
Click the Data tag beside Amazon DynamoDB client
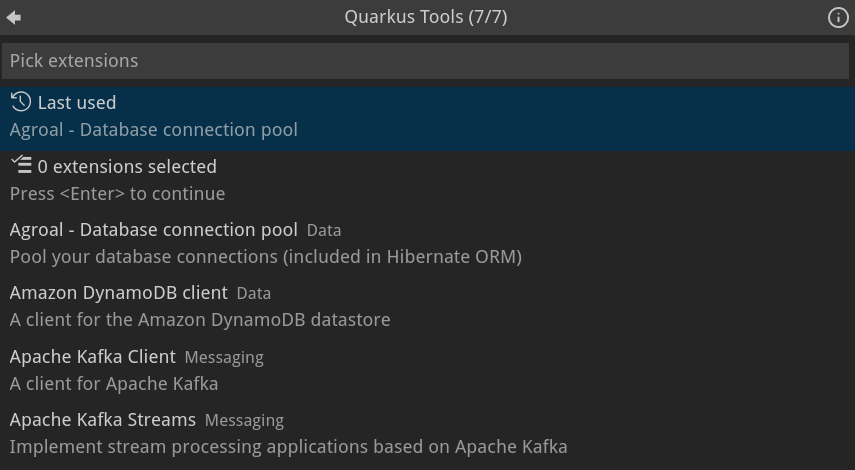click(x=254, y=294)
